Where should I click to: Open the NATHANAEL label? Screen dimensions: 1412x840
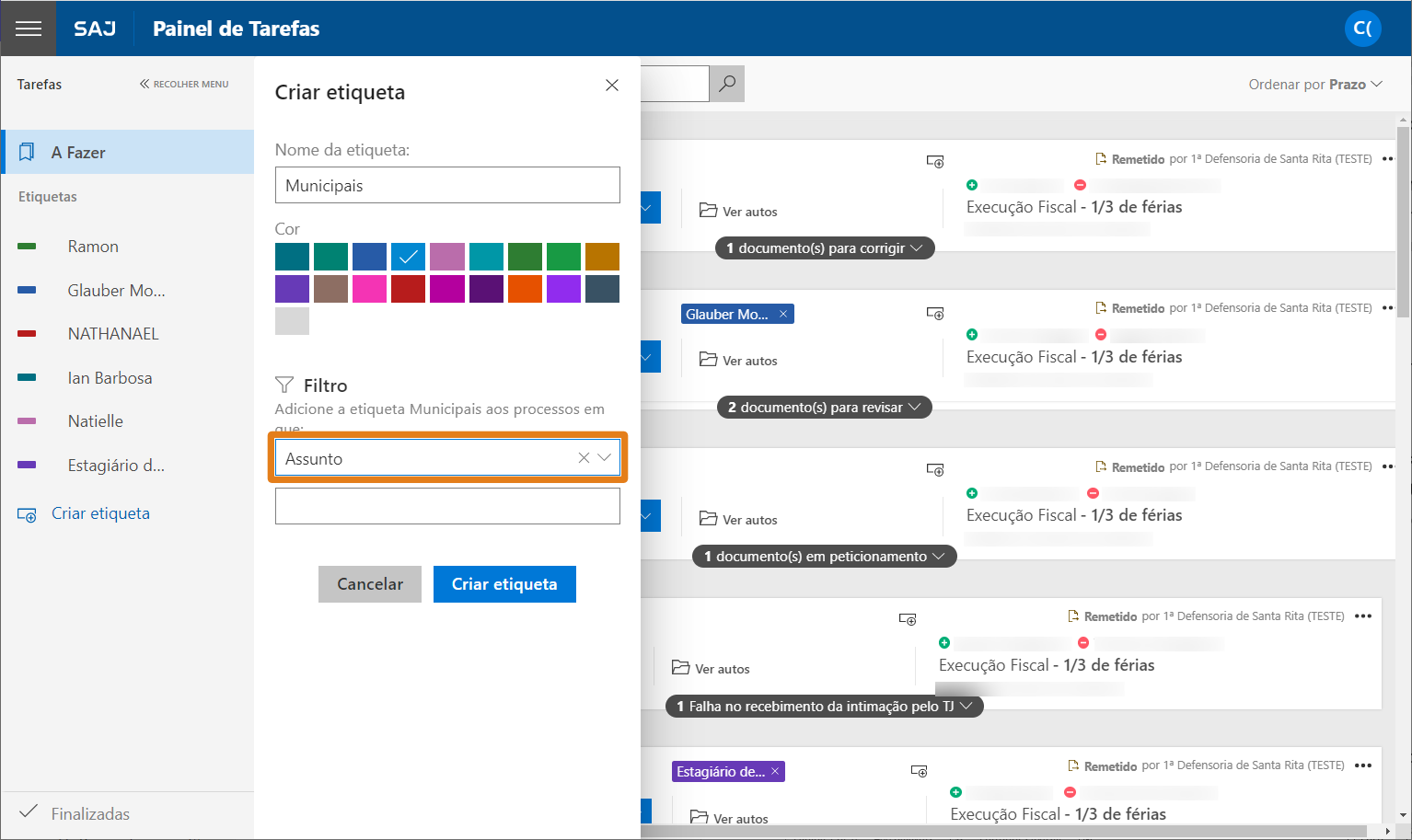point(113,334)
